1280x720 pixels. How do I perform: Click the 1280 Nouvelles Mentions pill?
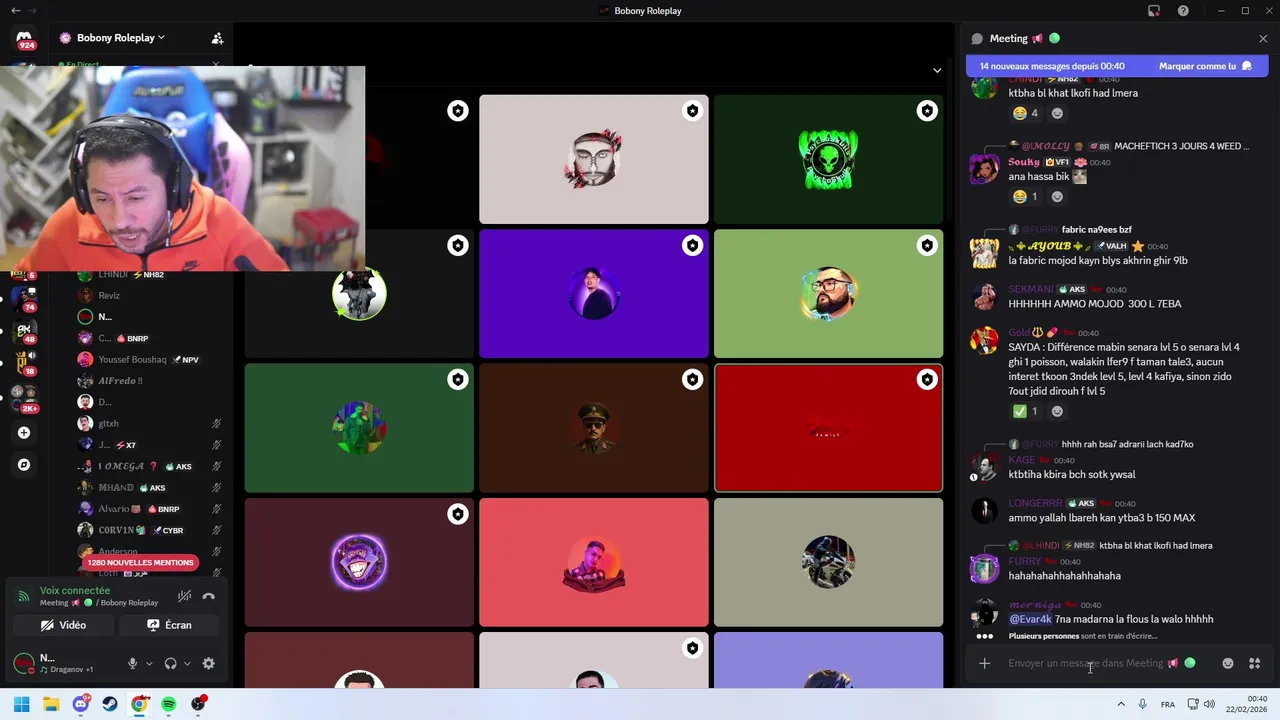140,563
